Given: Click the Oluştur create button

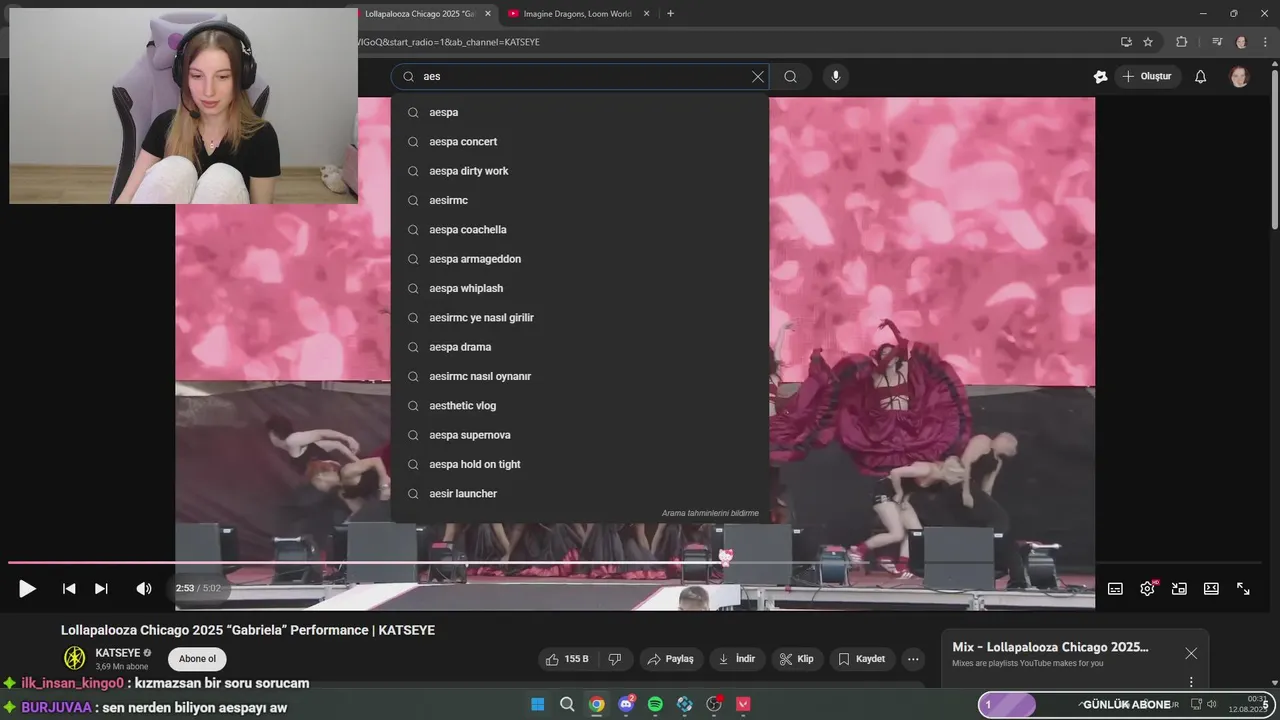Looking at the screenshot, I should point(1147,77).
